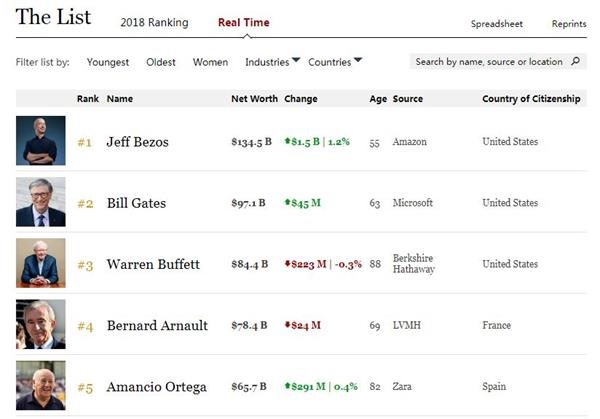This screenshot has height=419, width=600.
Task: Expand the Industries filter dropdown
Action: coord(273,62)
